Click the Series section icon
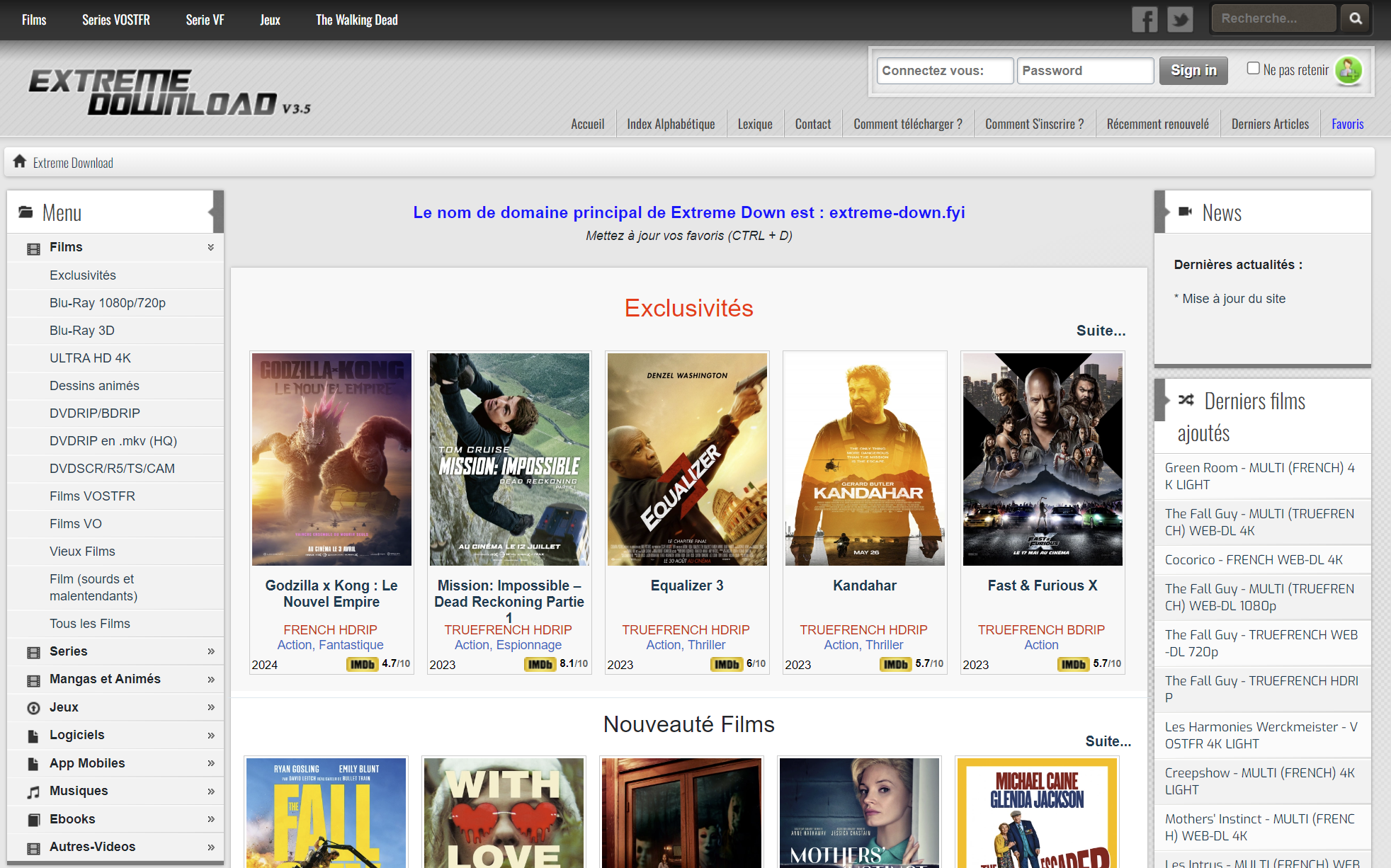 pyautogui.click(x=33, y=652)
